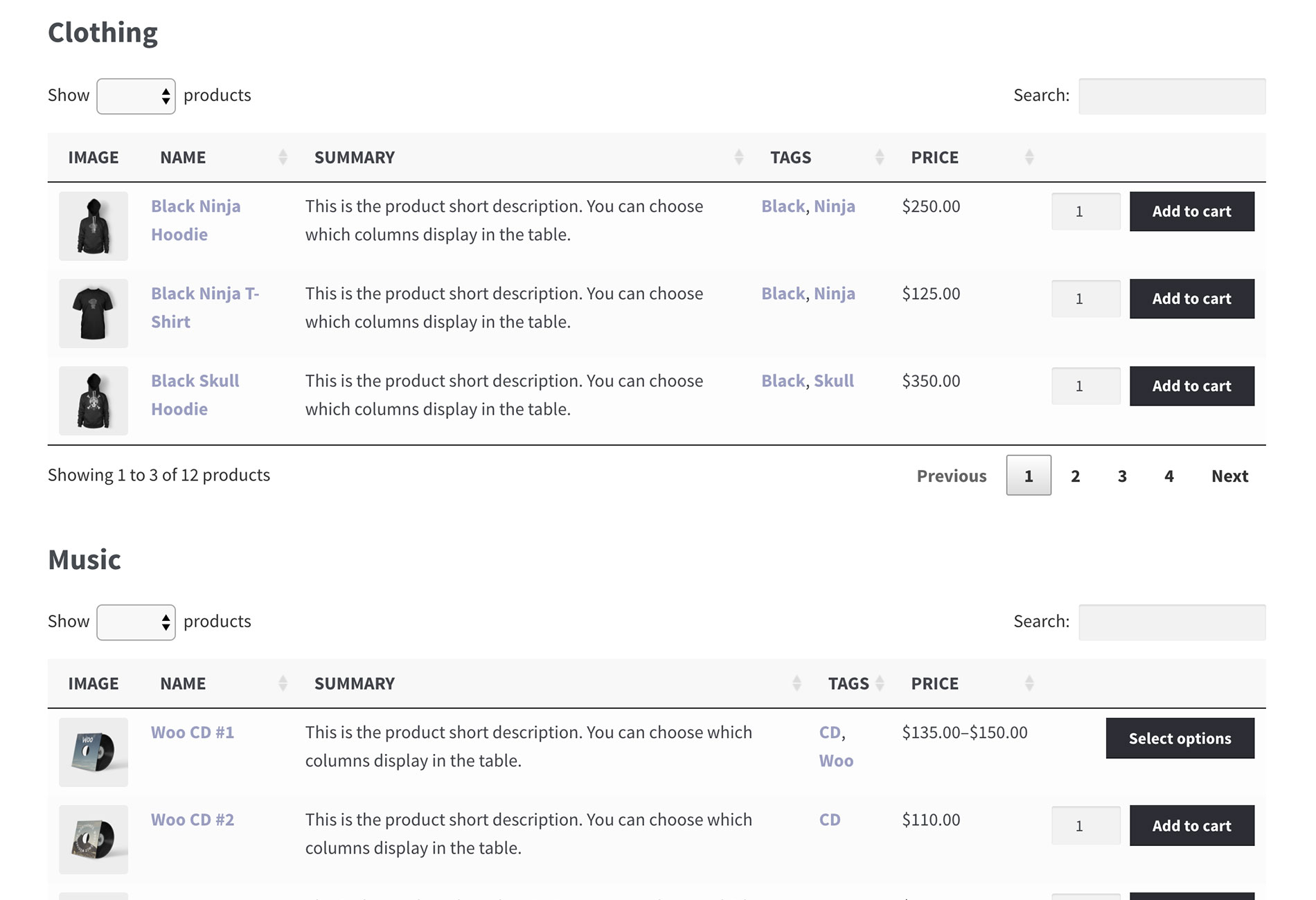Screen dimensions: 1316x900
Task: Sort Clothing table by Summary column arrows
Action: click(739, 157)
